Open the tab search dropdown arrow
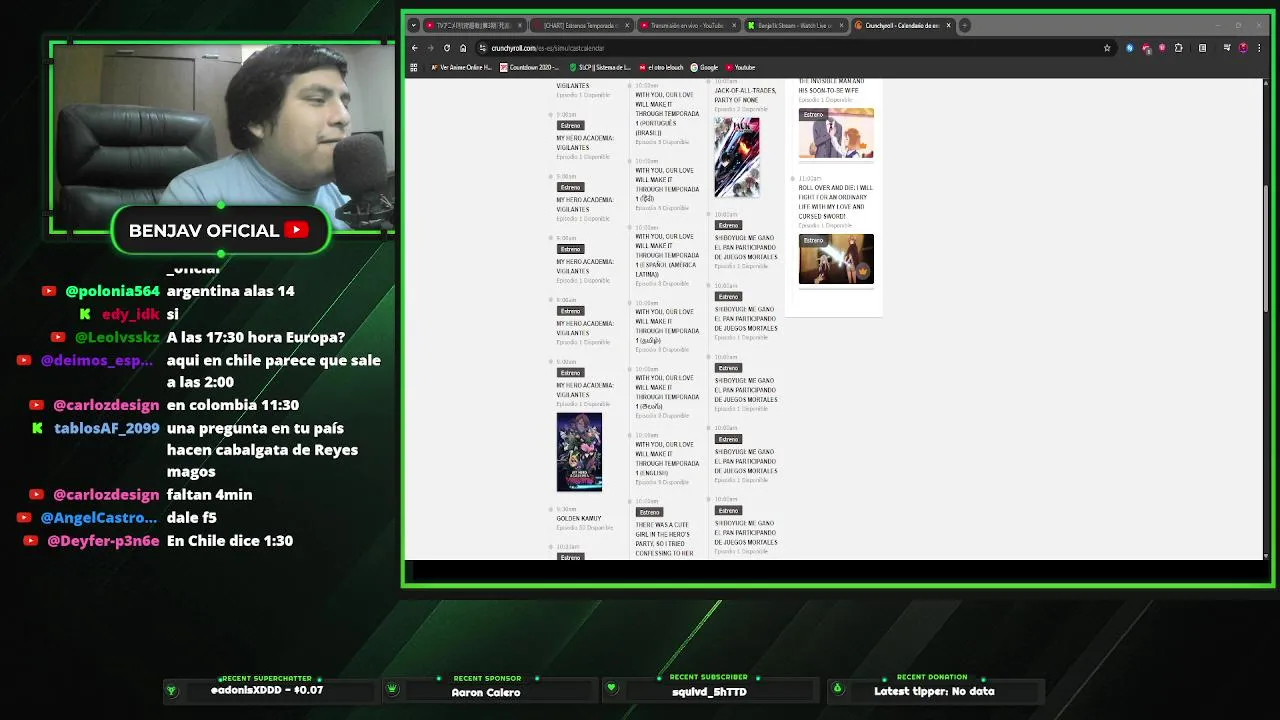 414,25
